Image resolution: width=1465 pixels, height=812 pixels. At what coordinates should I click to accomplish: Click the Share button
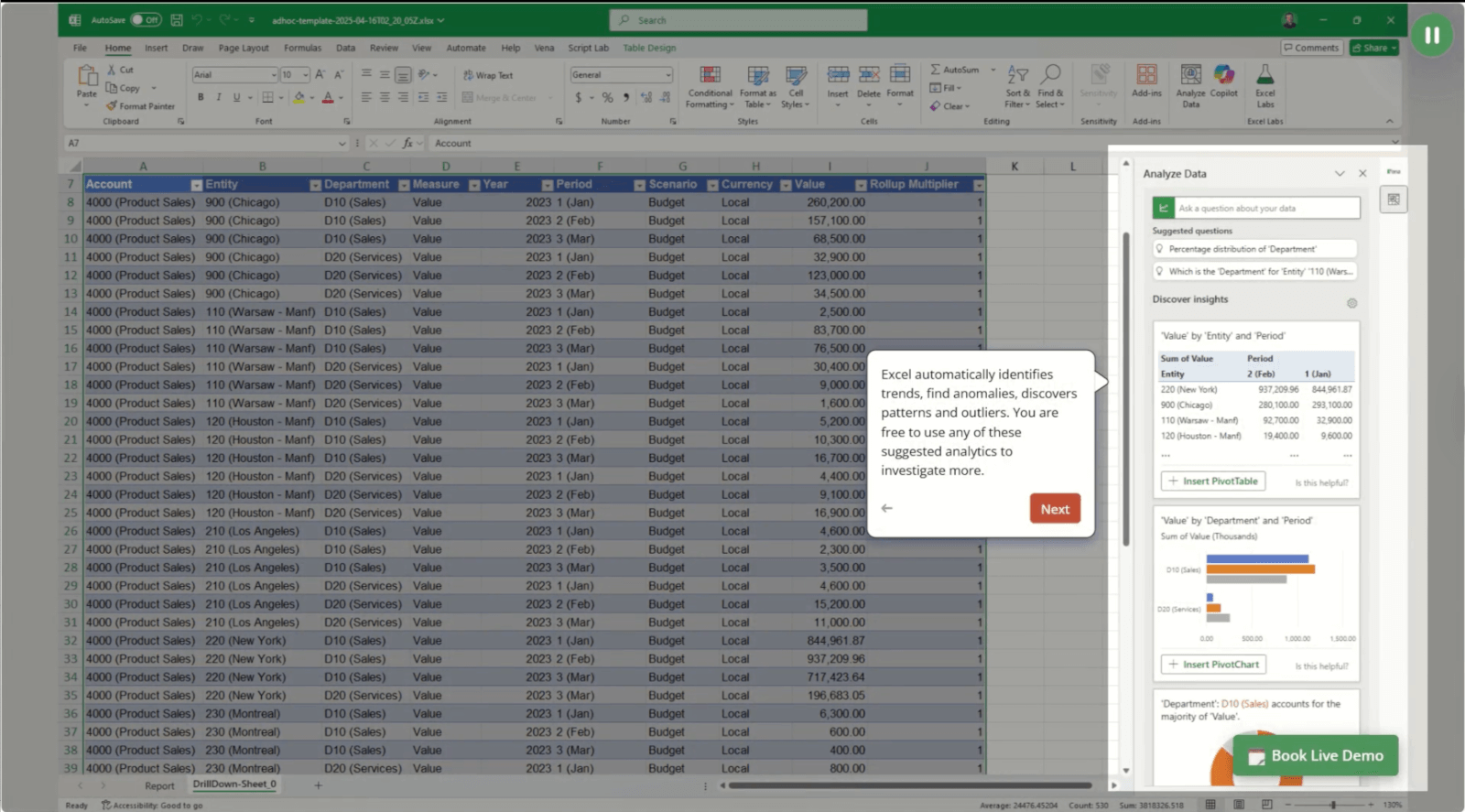pyautogui.click(x=1374, y=48)
